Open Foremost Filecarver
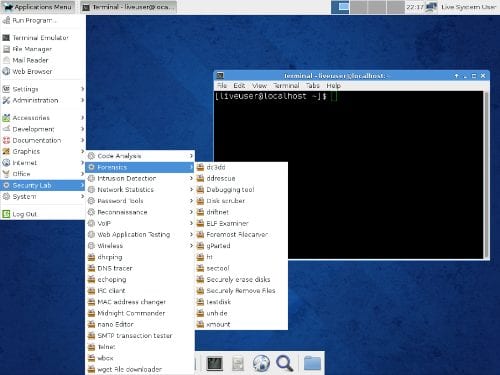 [241, 234]
